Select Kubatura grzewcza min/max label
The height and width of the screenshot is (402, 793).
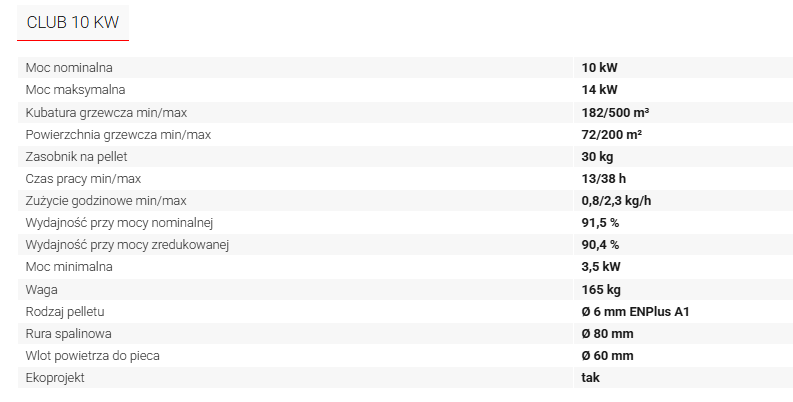[x=106, y=112]
